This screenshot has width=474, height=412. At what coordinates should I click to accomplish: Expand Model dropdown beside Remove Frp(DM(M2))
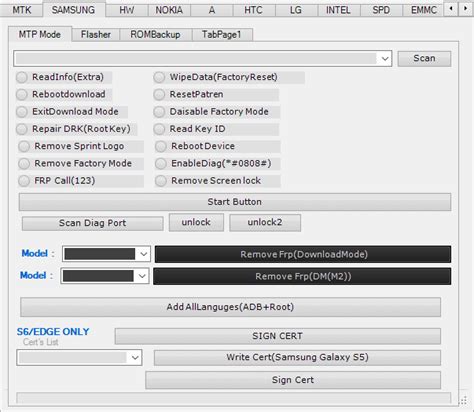point(142,276)
